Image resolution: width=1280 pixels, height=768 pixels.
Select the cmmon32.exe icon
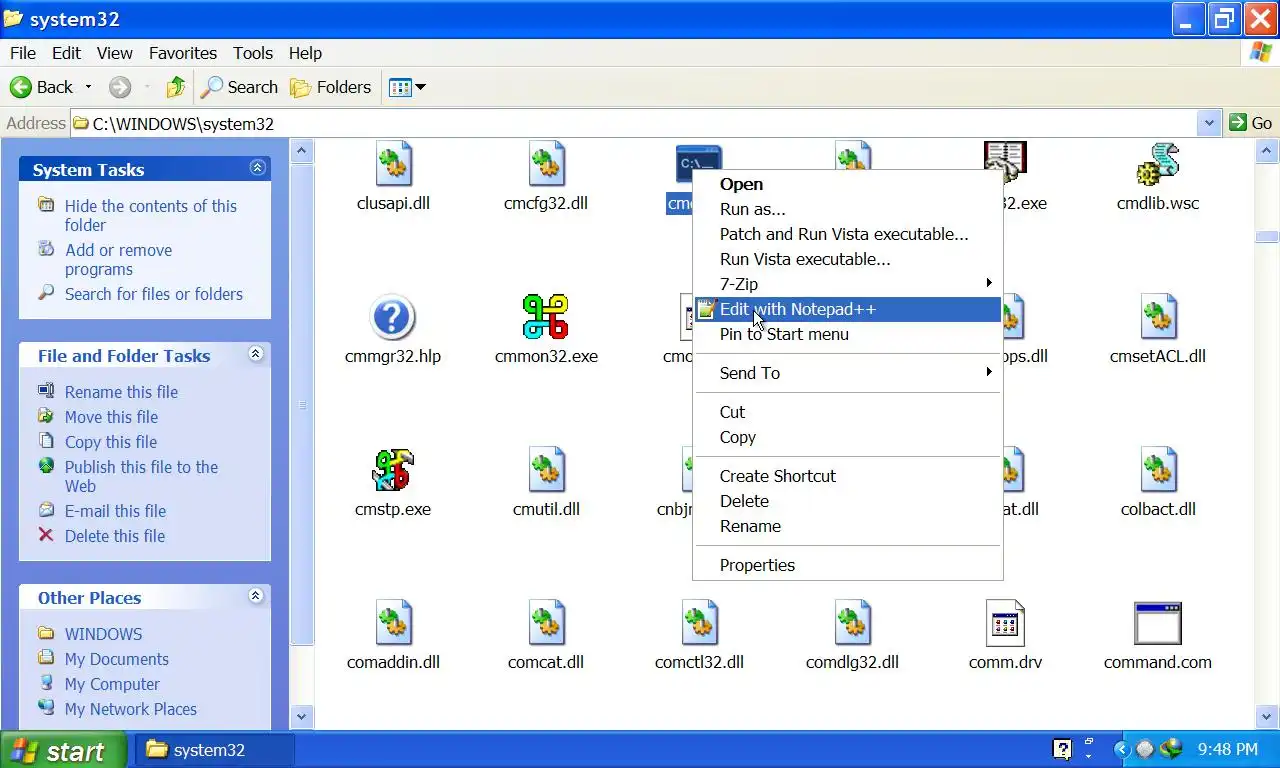click(546, 317)
